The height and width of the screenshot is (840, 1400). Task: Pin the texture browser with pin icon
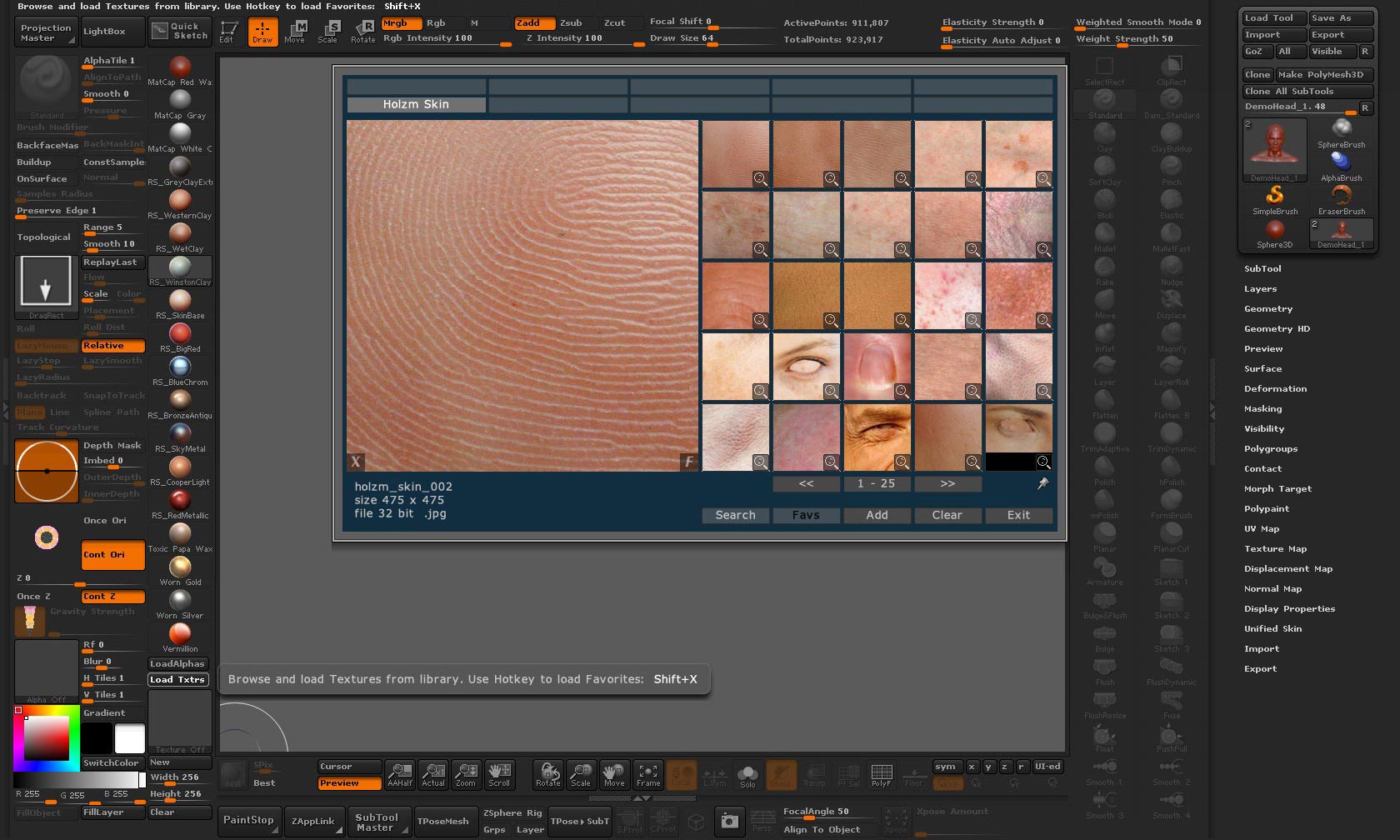coord(1042,483)
